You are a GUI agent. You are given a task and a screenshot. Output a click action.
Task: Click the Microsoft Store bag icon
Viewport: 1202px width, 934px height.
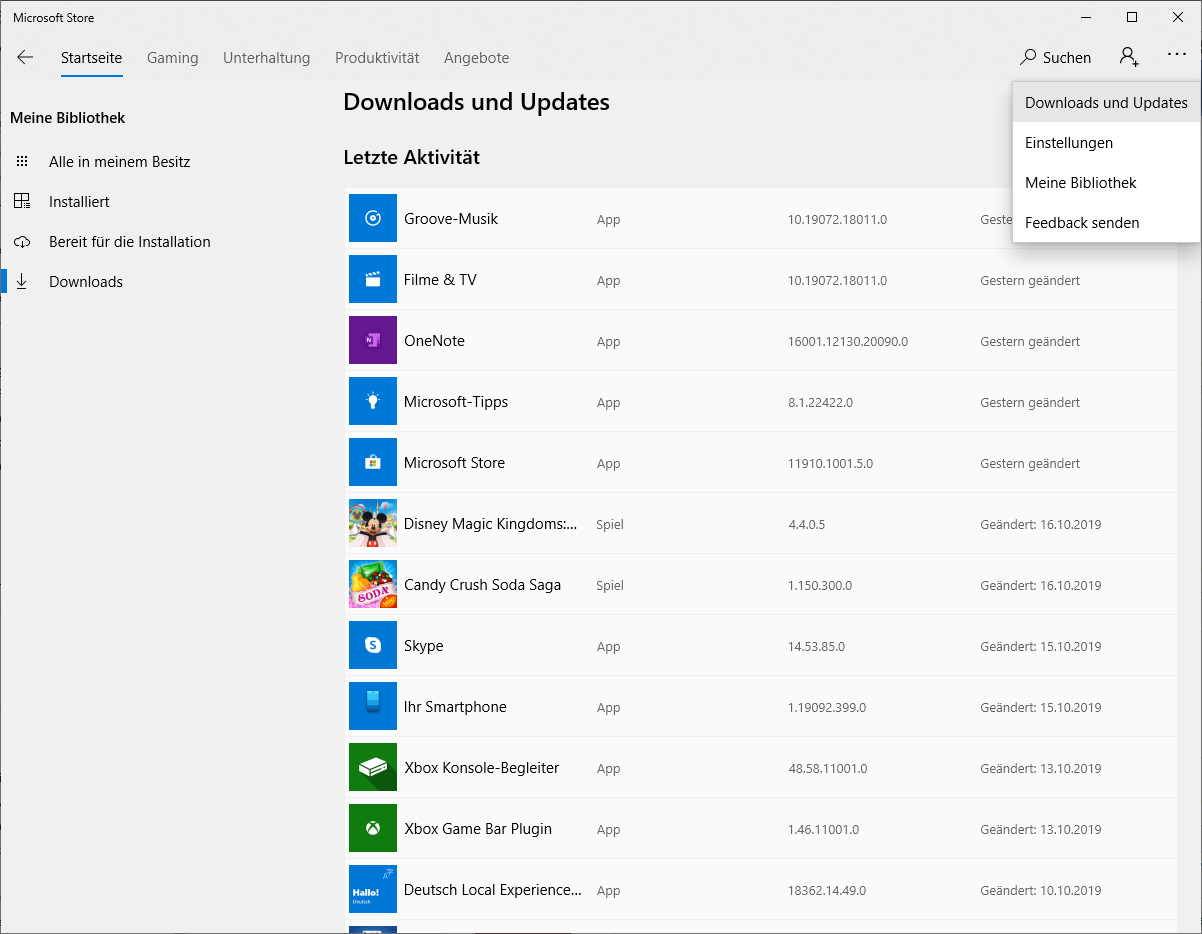coord(373,462)
